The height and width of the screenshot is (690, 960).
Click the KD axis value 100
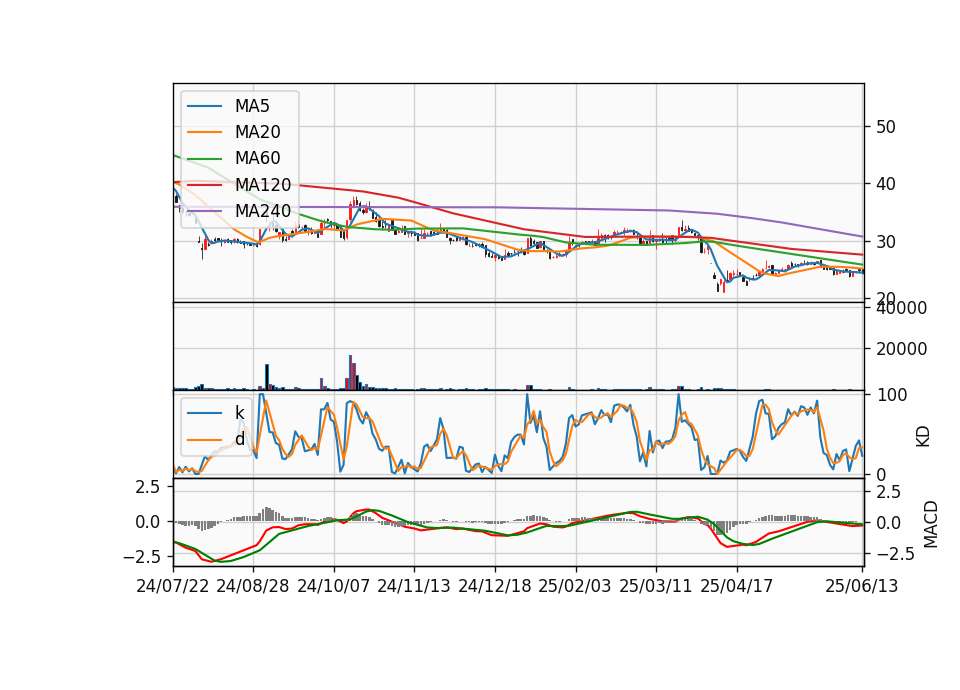click(x=892, y=395)
